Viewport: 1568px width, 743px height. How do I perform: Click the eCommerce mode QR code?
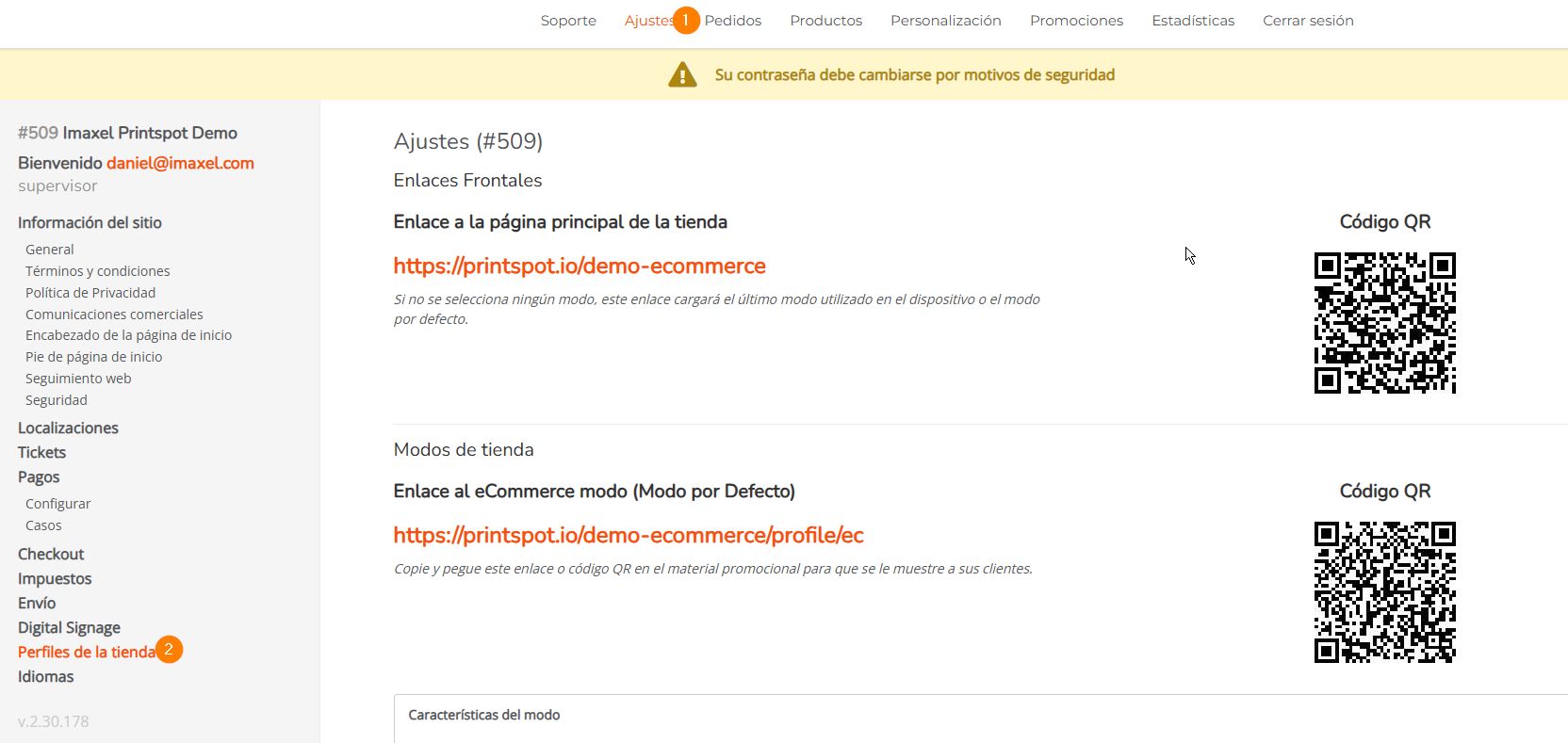[x=1384, y=592]
